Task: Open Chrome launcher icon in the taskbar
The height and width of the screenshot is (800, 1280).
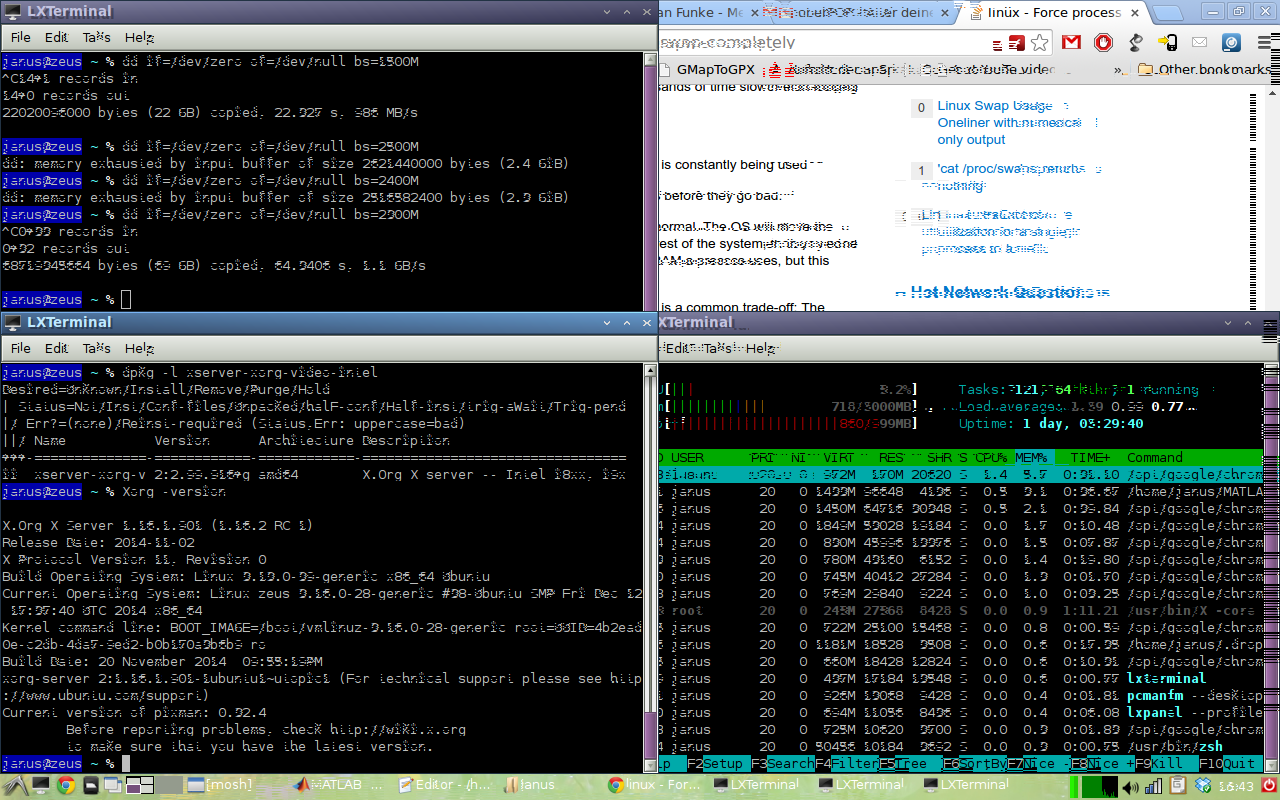Action: pyautogui.click(x=66, y=786)
